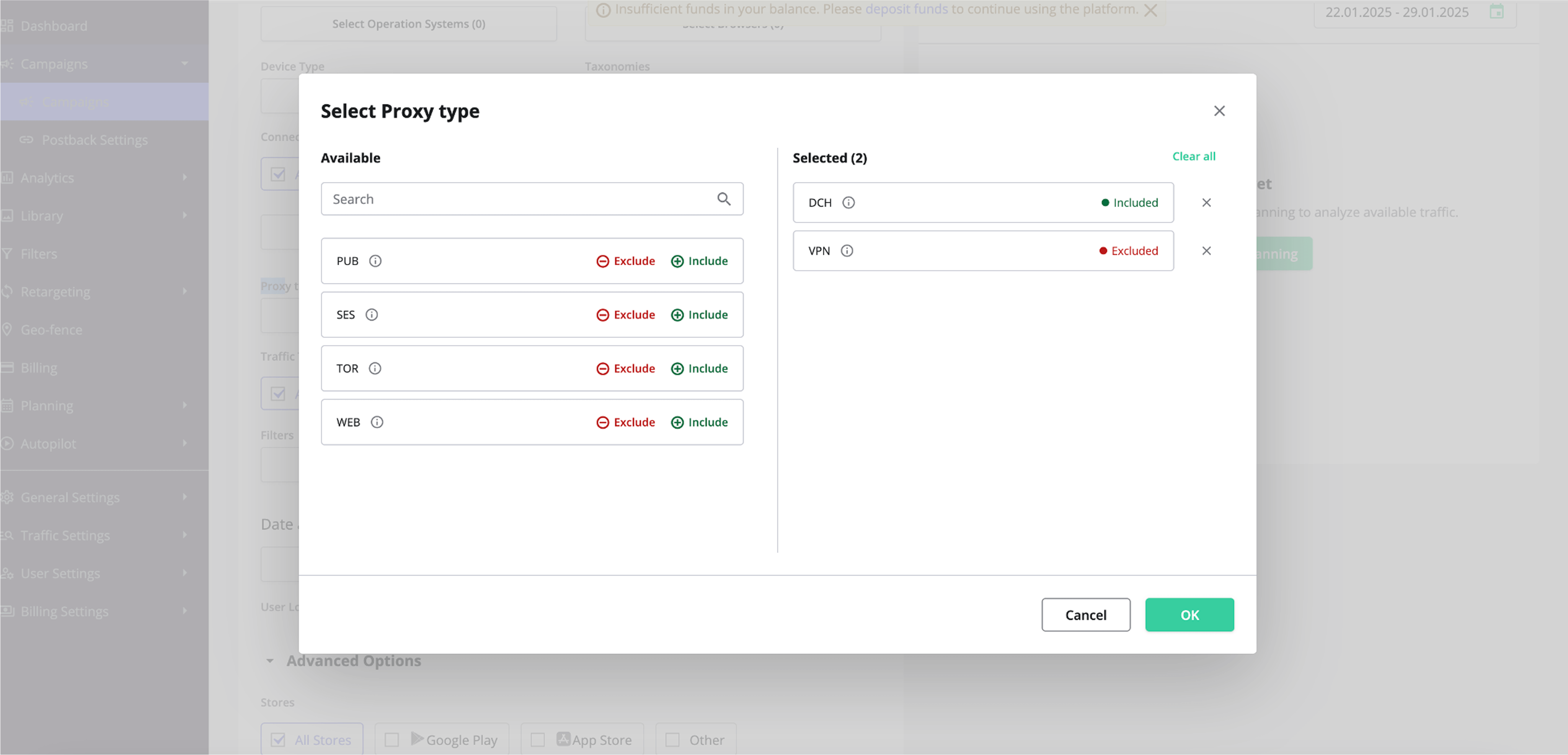Select the highlighted Campaigns submenu item

click(x=104, y=102)
